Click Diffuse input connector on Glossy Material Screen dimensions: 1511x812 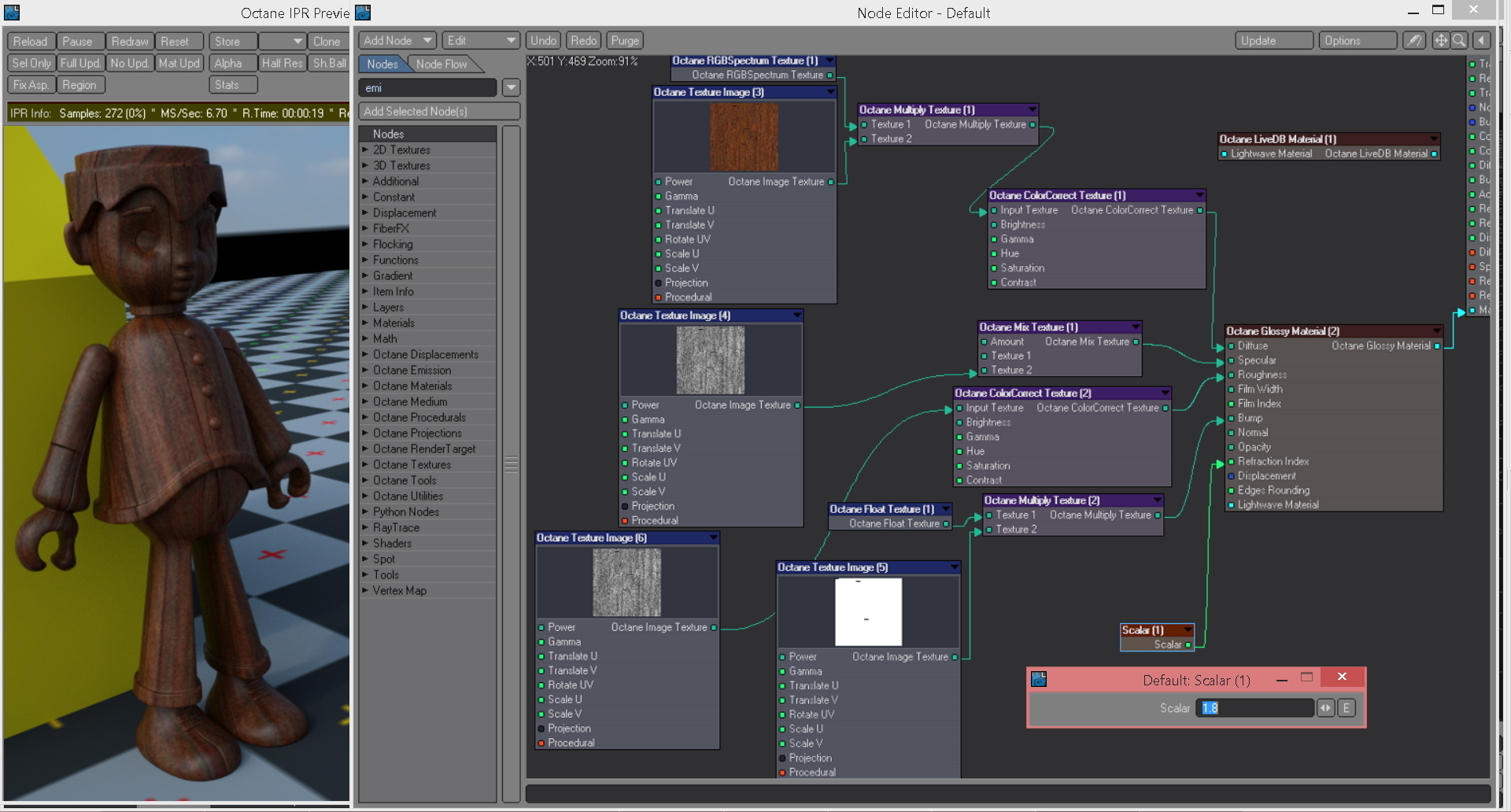point(1231,346)
